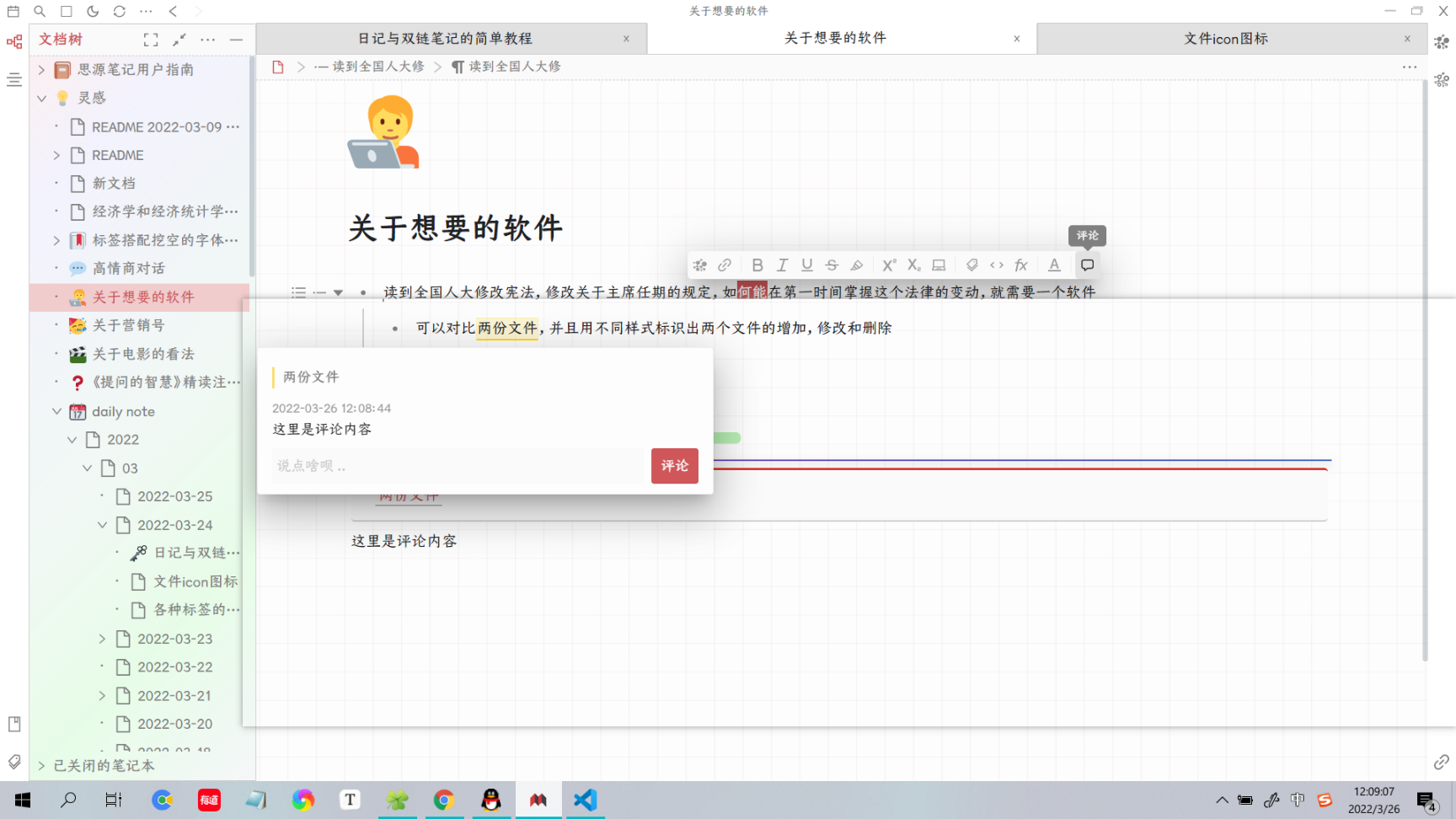Minimize the document tree panel
Viewport: 1456px width, 819px height.
tap(237, 40)
